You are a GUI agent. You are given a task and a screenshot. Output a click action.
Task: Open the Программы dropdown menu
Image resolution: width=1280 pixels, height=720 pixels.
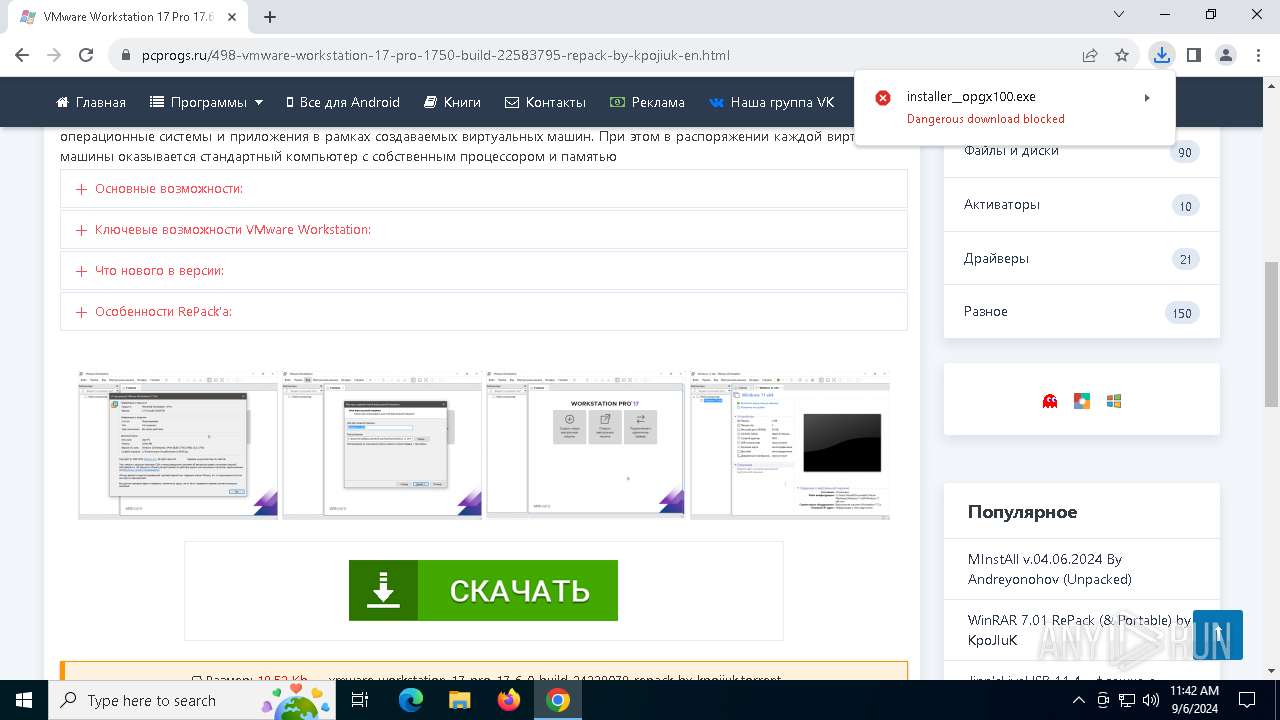[206, 102]
